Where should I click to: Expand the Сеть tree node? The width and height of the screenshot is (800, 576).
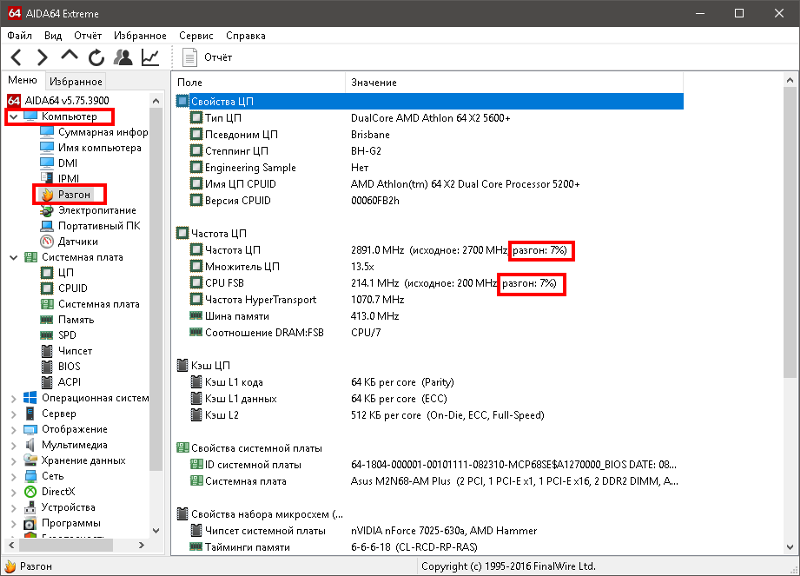click(x=14, y=477)
